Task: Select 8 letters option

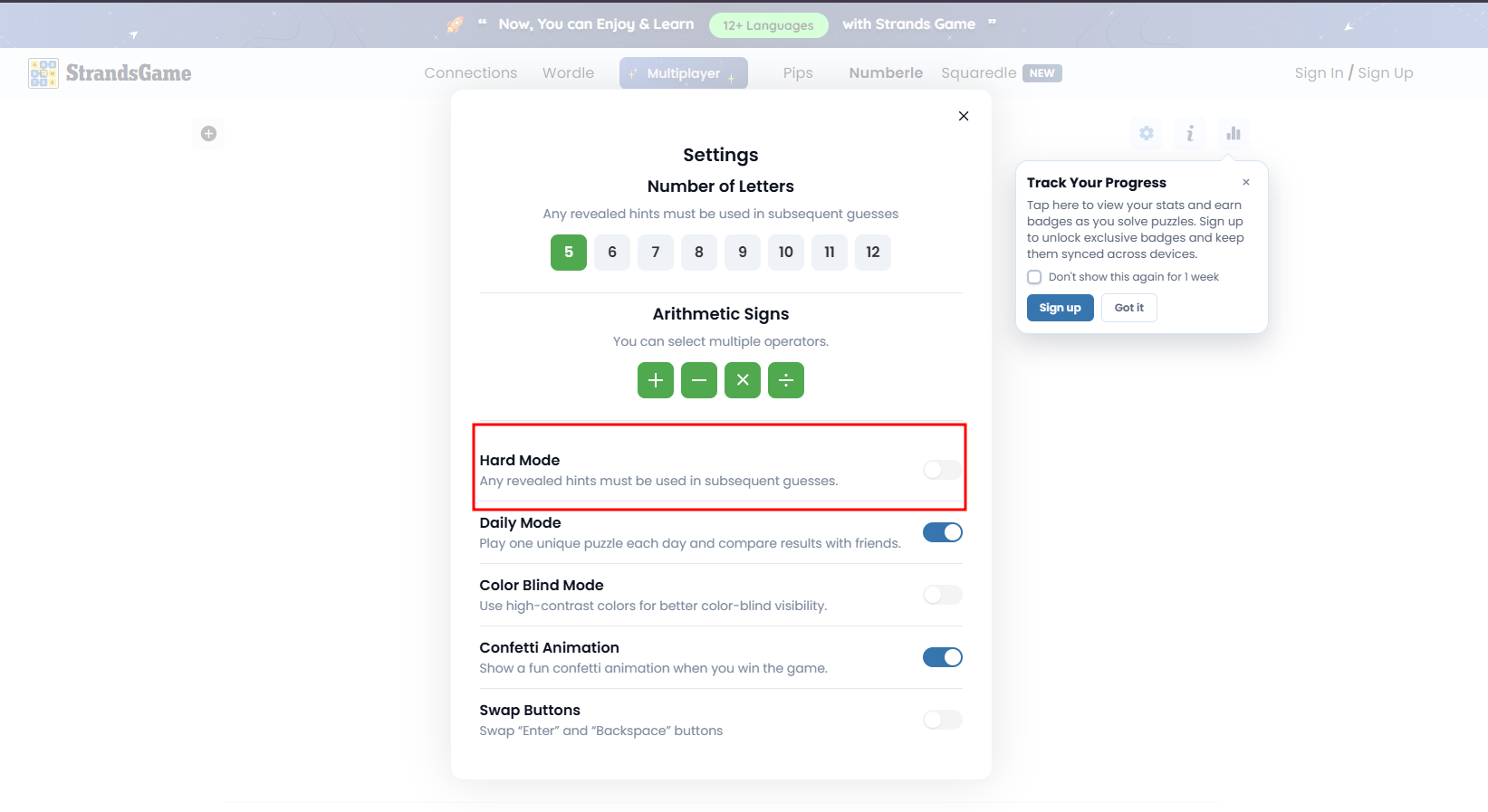Action: tap(699, 253)
